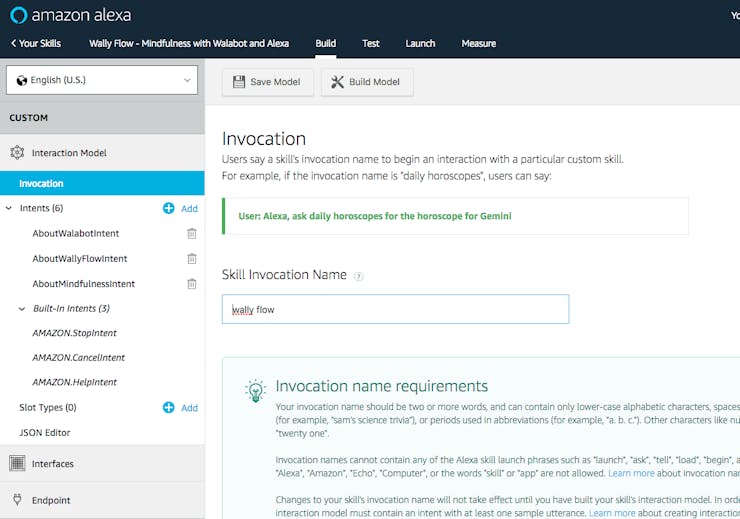Collapse the Built-In Intents (3) group
This screenshot has height=519, width=740.
(x=22, y=309)
